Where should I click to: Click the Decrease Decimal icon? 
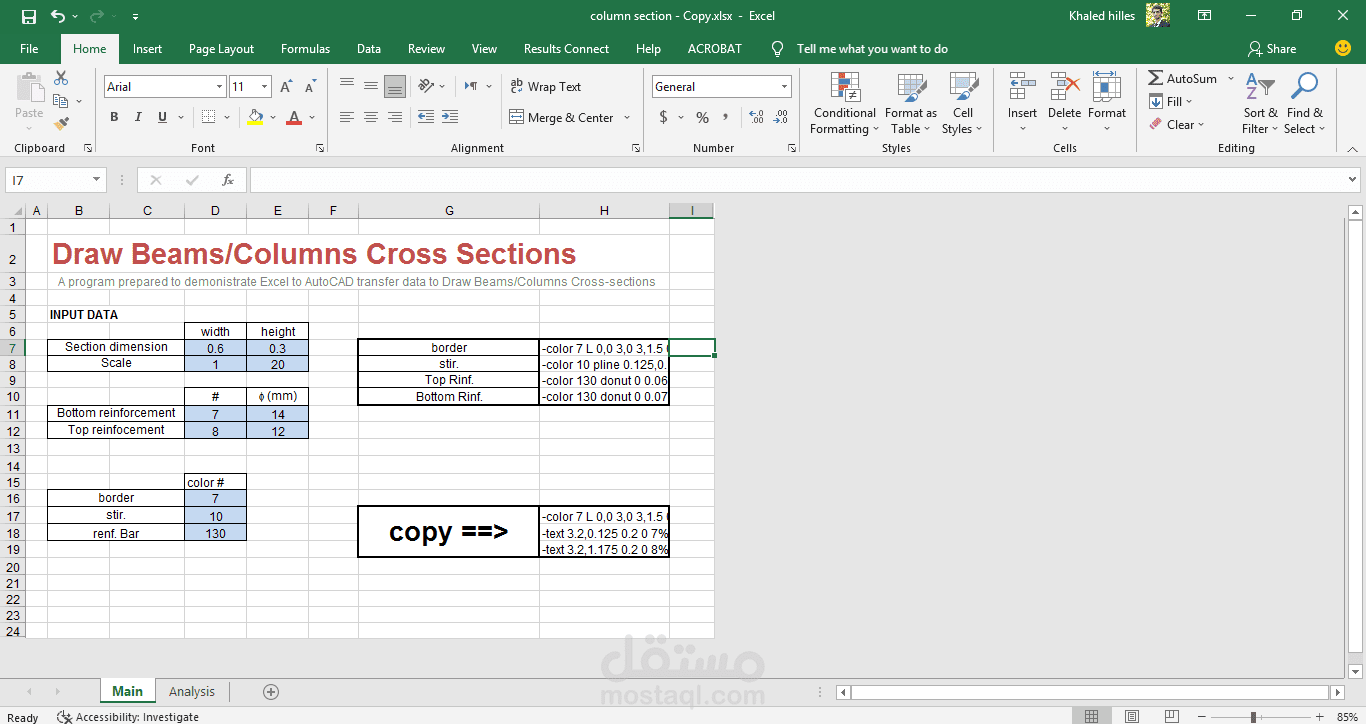click(x=781, y=117)
